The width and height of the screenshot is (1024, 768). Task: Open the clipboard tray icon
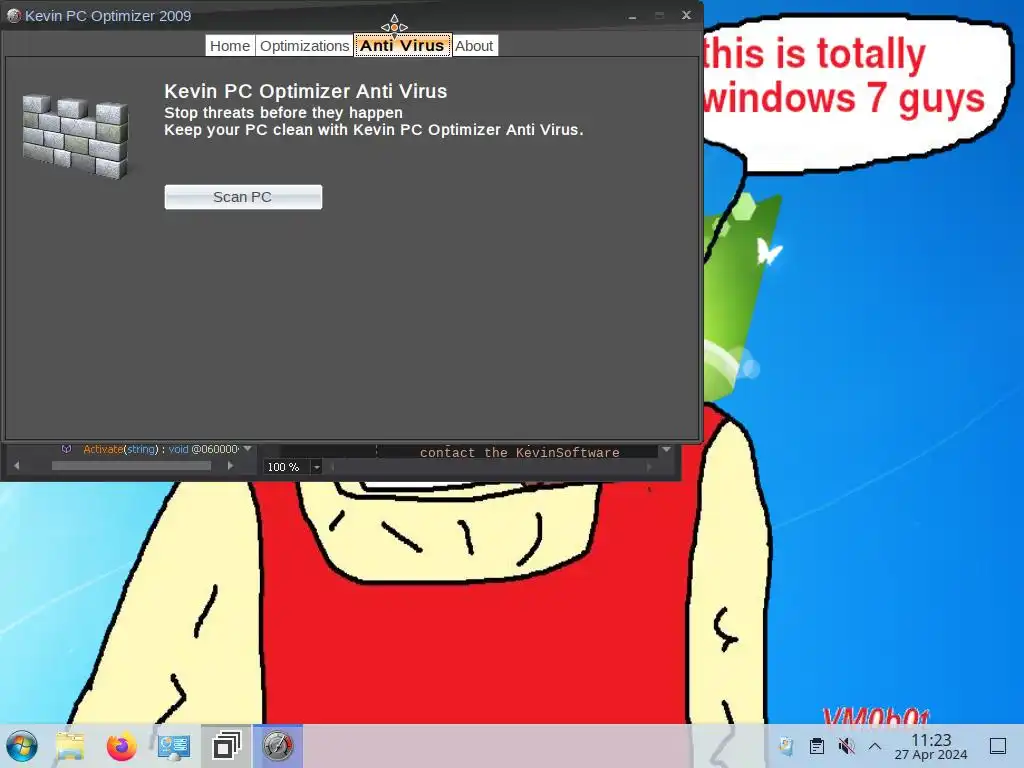(x=816, y=746)
